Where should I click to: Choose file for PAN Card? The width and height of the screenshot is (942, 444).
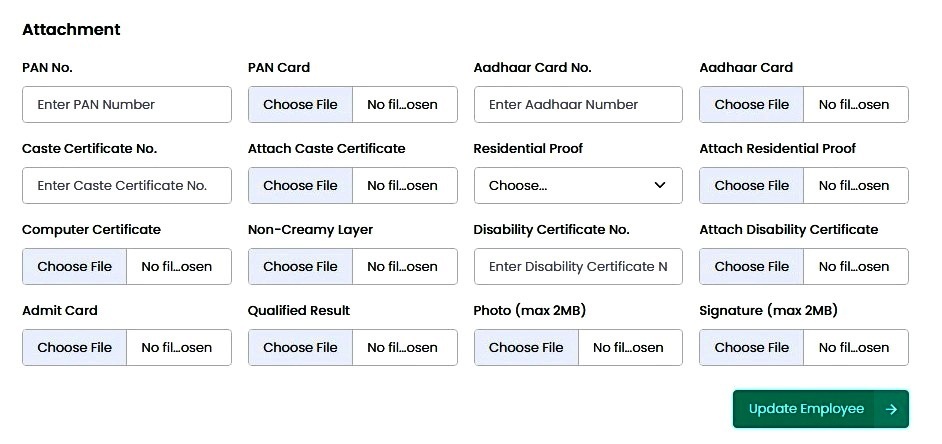pos(301,105)
